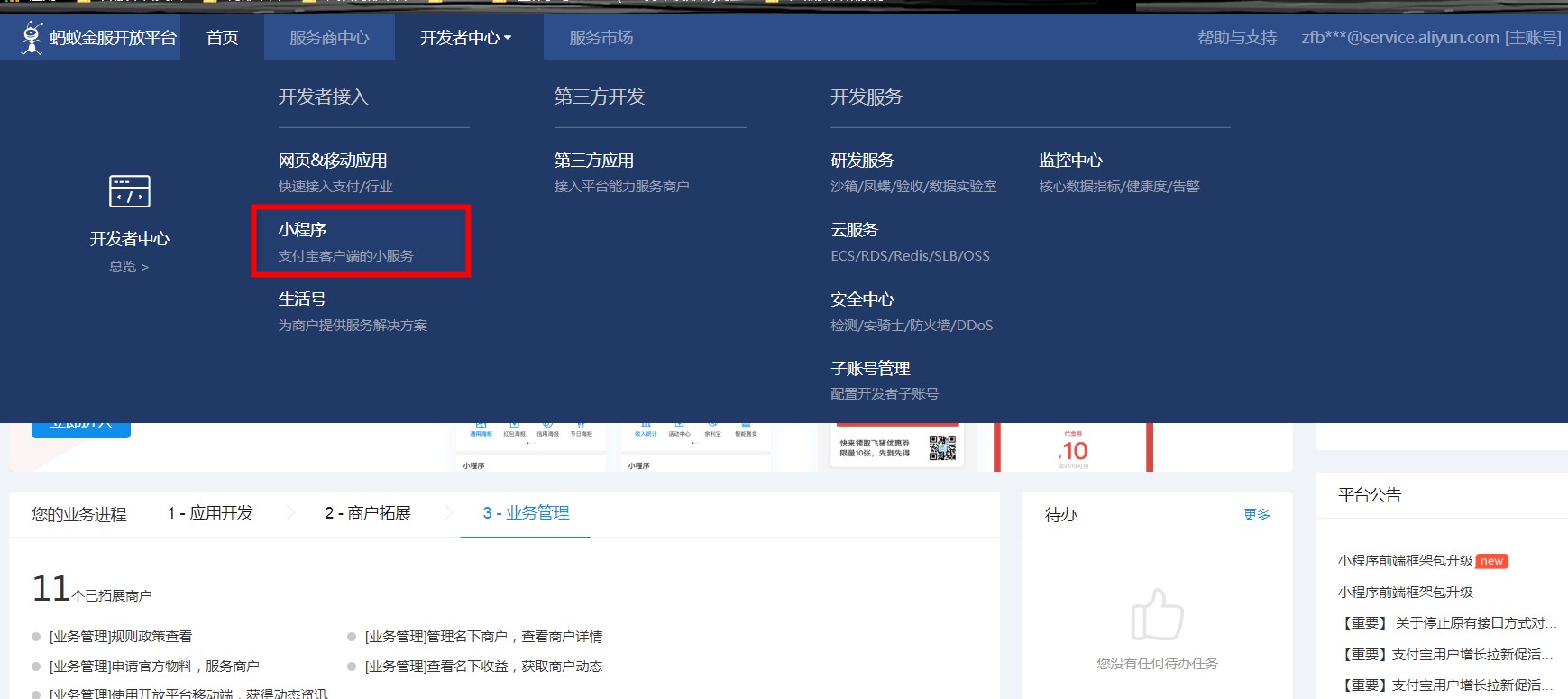Click the account zfb***@service.aliyun.com [主账号]
1568x699 pixels.
coord(1432,38)
